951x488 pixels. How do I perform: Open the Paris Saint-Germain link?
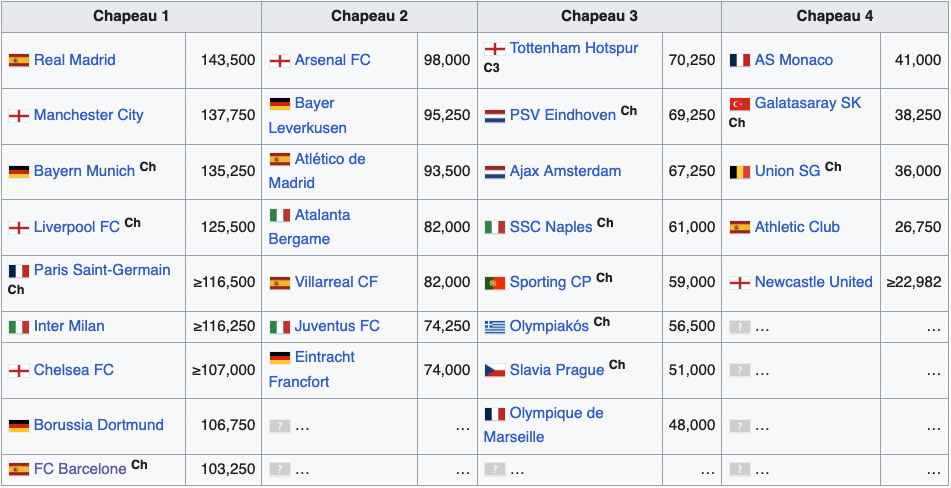[102, 270]
